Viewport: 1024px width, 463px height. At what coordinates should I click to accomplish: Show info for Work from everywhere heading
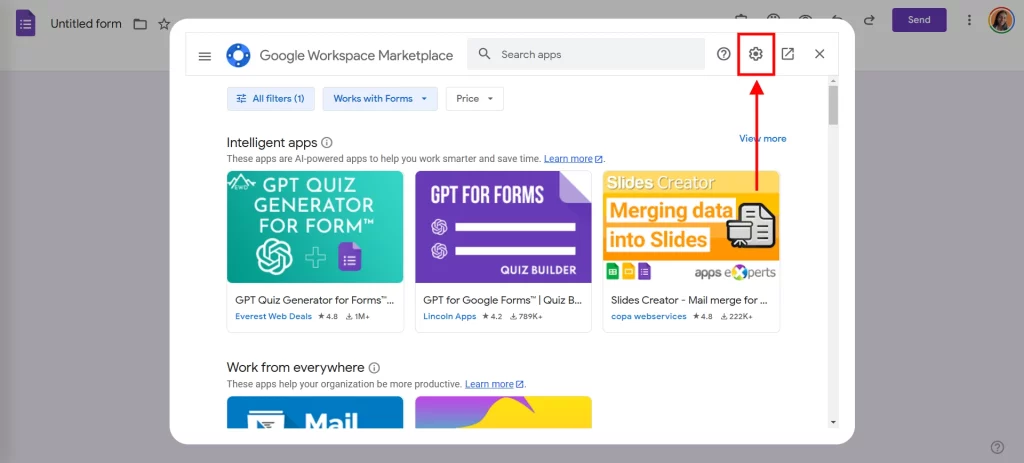[x=374, y=368]
